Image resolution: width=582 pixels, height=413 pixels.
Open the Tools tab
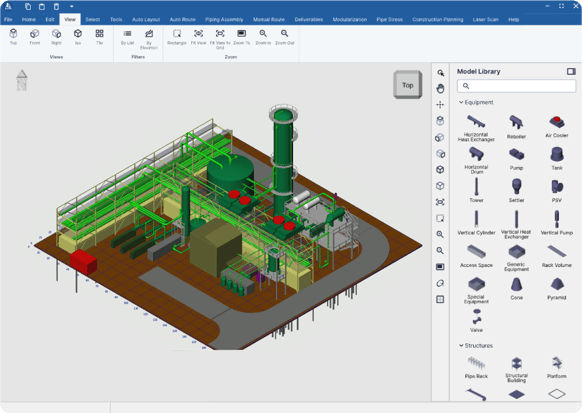116,19
